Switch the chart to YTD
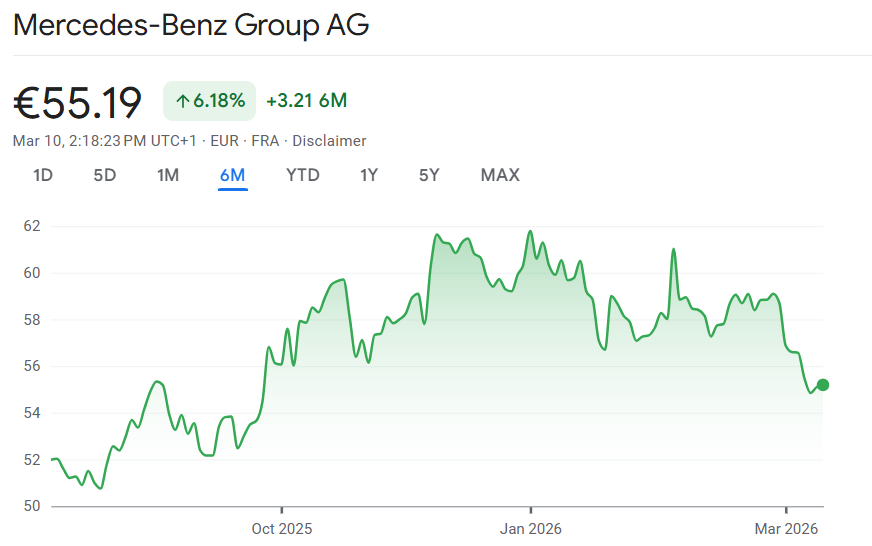The height and width of the screenshot is (546, 872). tap(303, 175)
